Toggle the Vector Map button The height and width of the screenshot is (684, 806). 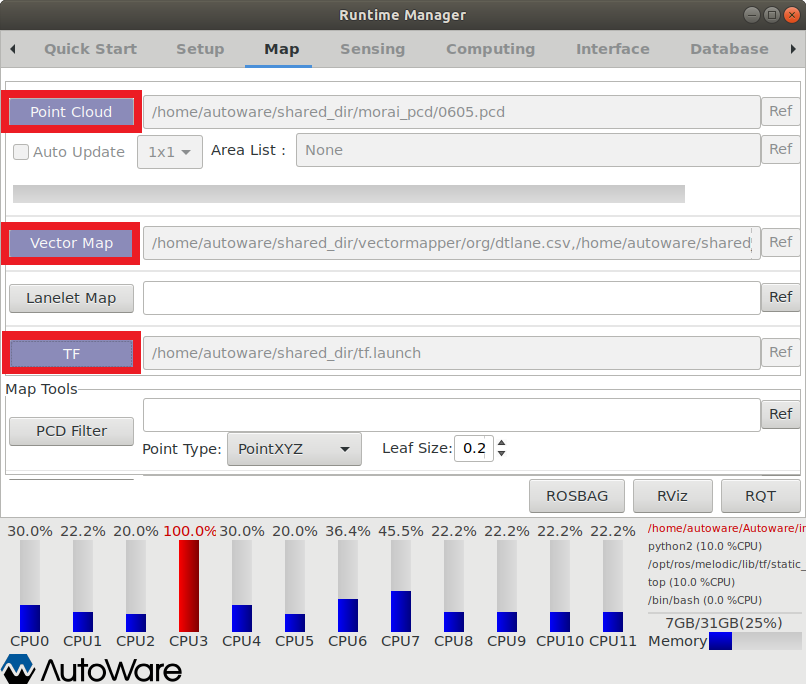71,243
